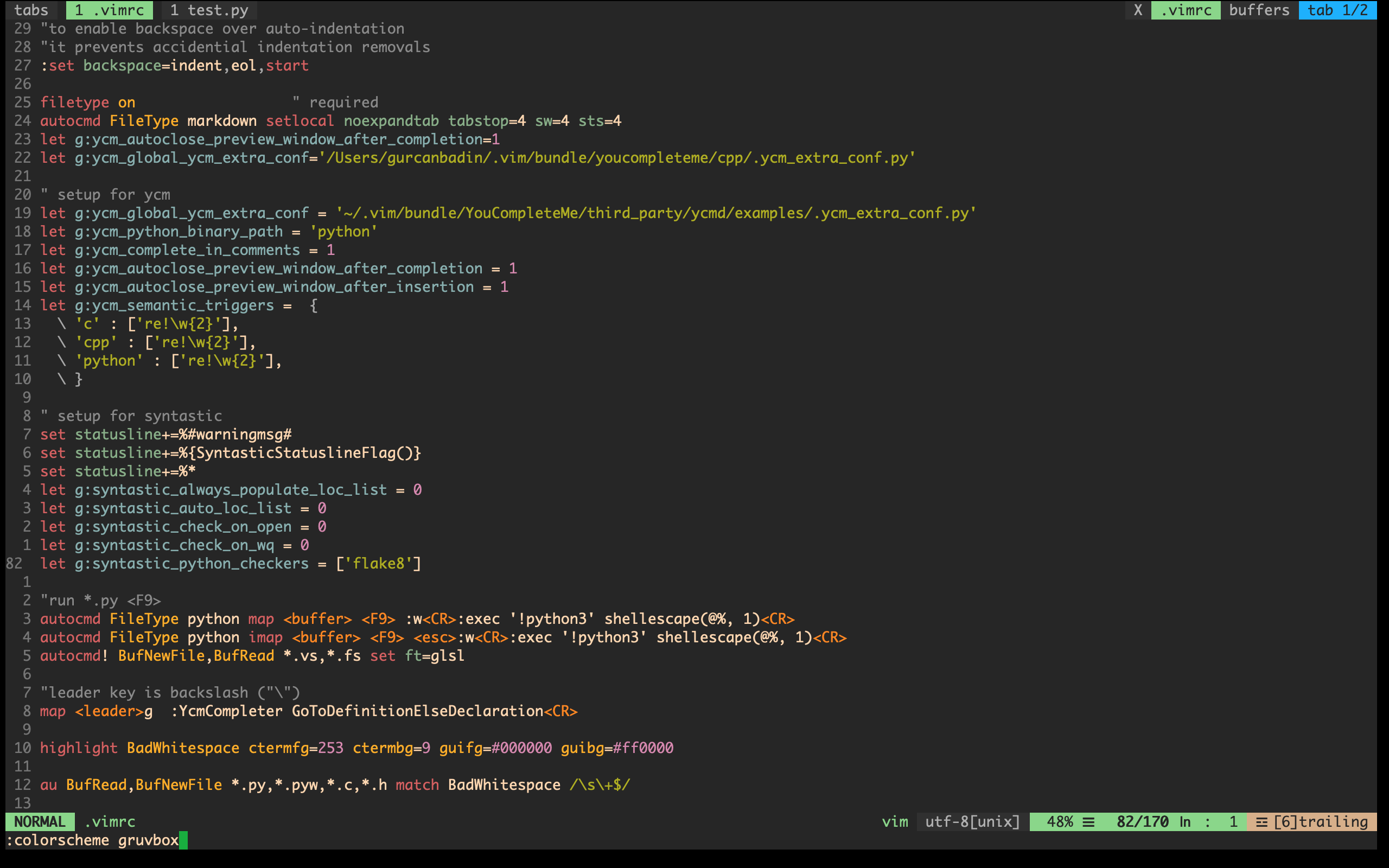Select the .vimrc buffer label on right
This screenshot has height=868, width=1389.
(1186, 10)
